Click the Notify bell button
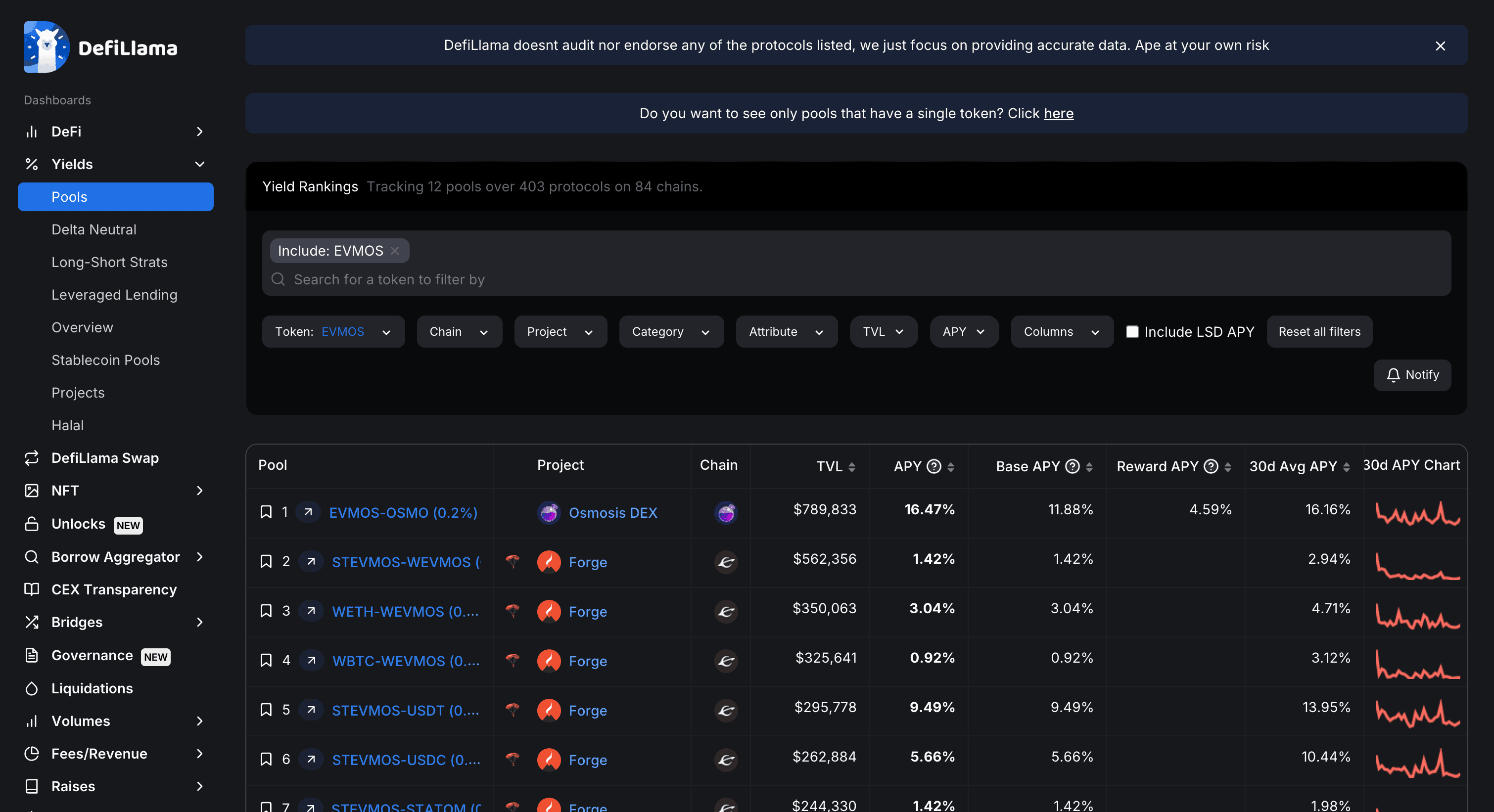 pos(1412,375)
